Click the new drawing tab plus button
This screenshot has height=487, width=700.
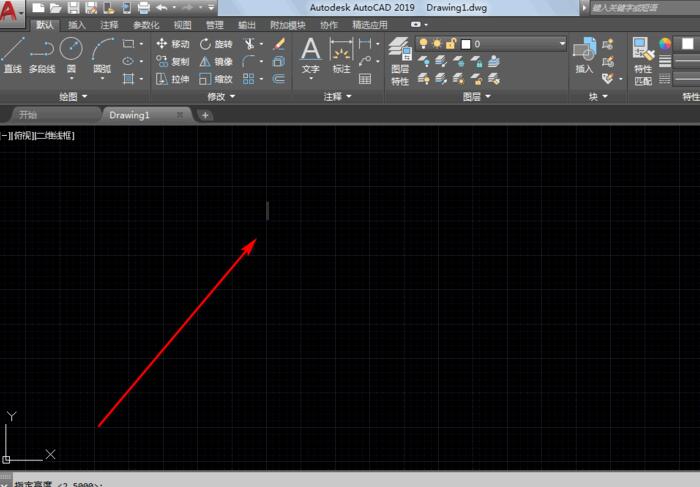click(205, 116)
